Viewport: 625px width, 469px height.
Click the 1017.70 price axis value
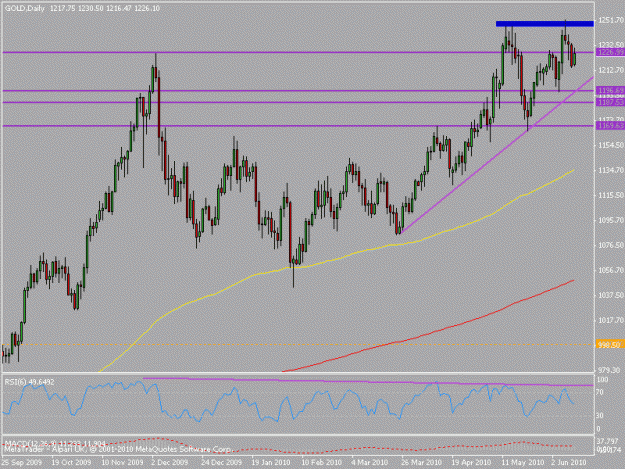(610, 320)
